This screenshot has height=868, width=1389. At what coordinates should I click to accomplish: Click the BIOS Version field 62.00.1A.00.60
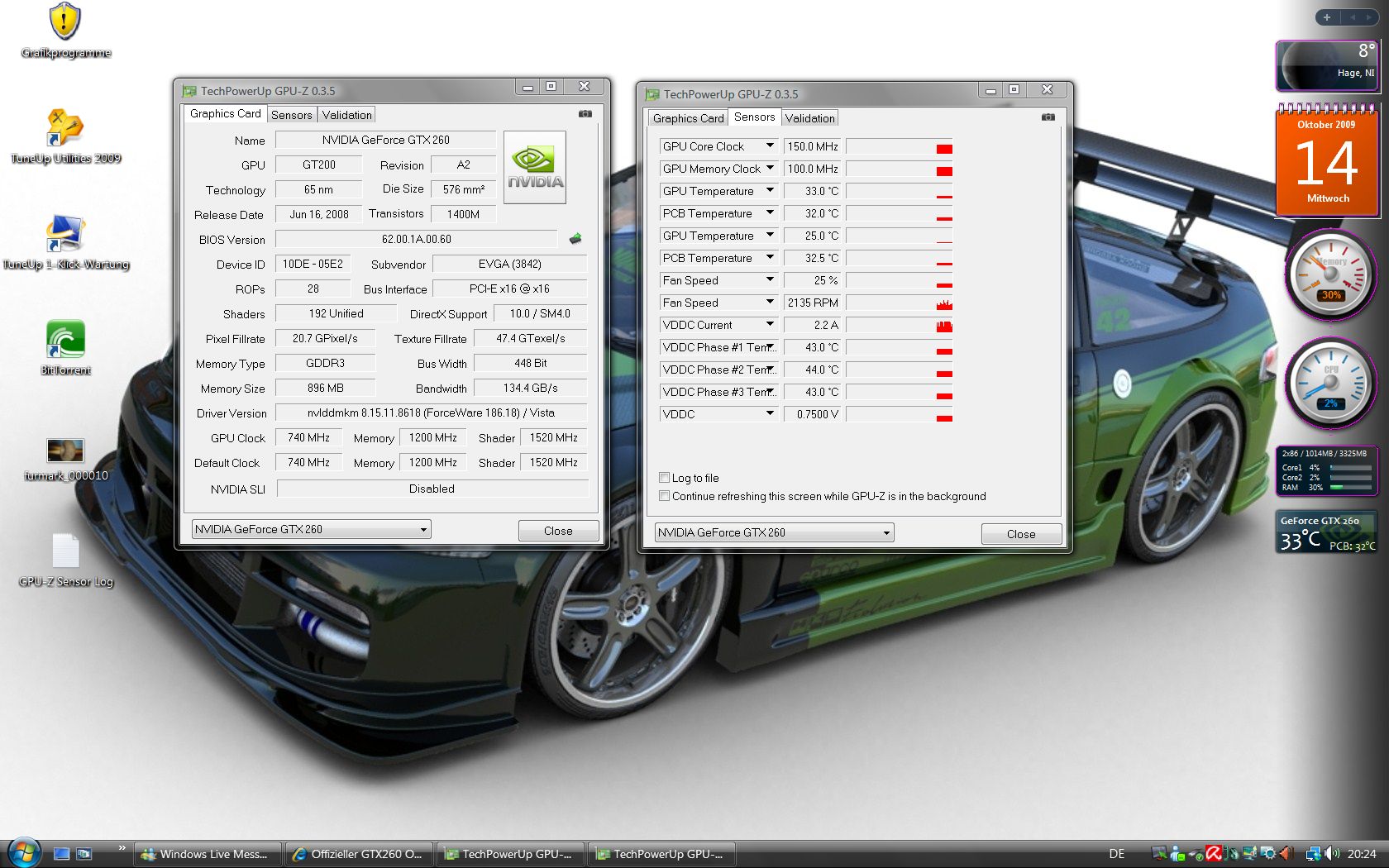[x=417, y=239]
